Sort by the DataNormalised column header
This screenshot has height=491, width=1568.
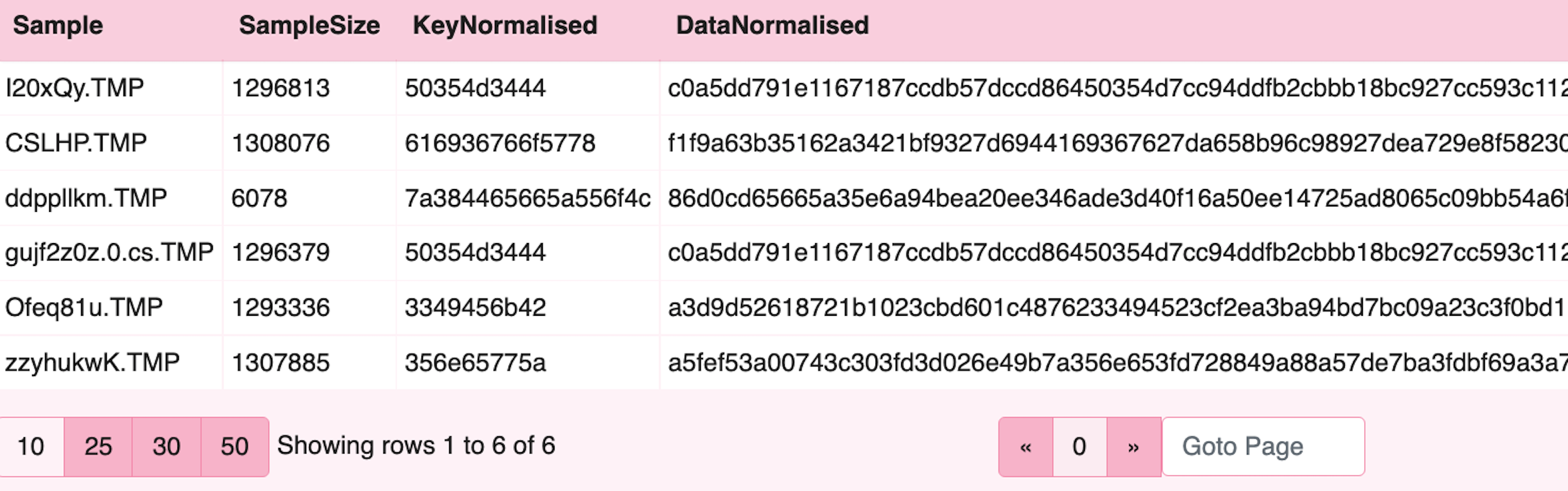point(772,25)
